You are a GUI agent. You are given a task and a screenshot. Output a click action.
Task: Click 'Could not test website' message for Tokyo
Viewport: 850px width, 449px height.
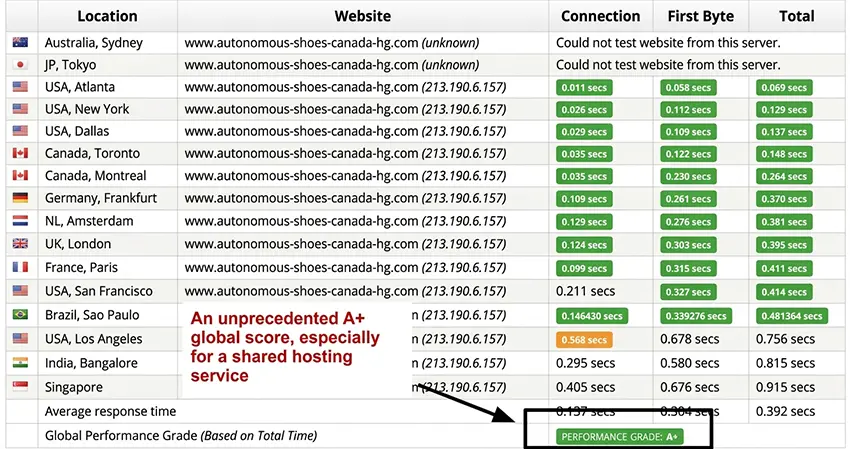668,65
